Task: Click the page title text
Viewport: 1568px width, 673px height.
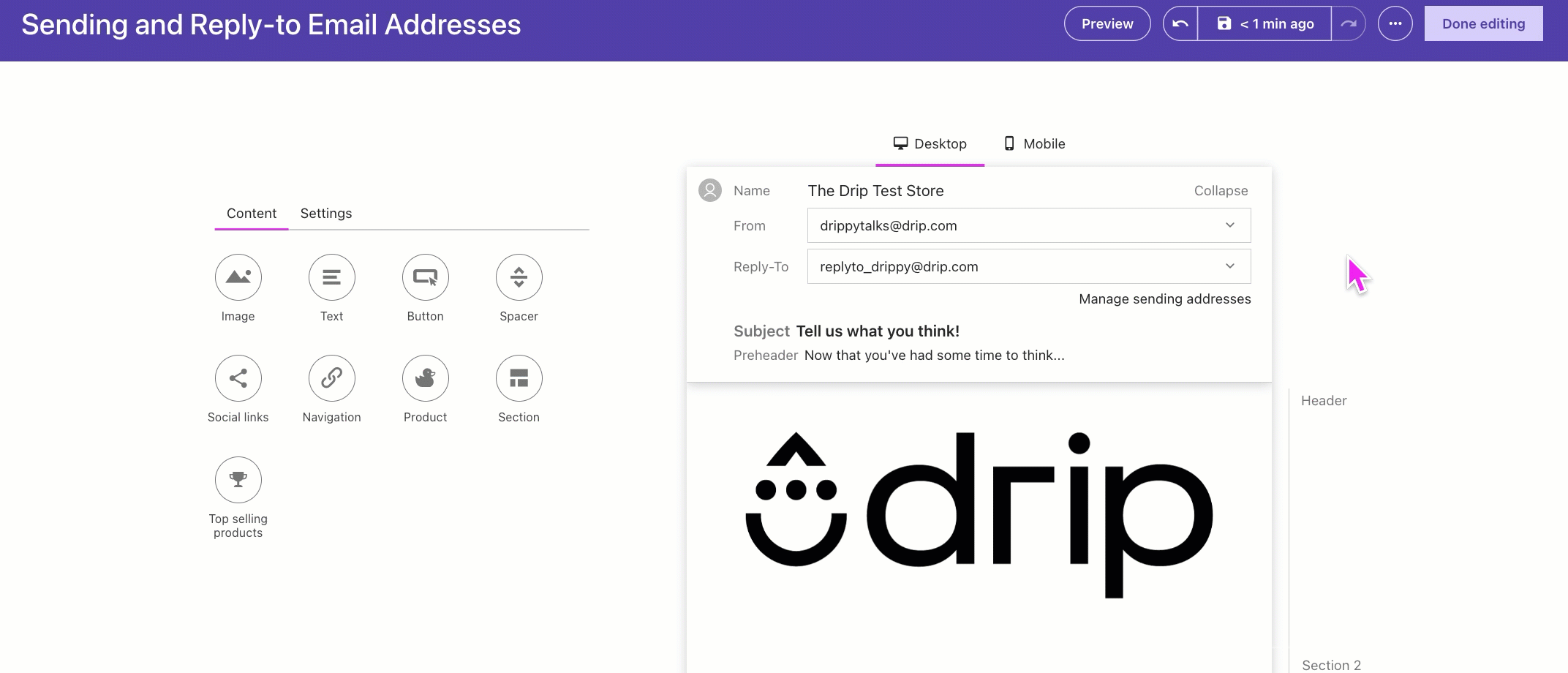Action: point(271,25)
